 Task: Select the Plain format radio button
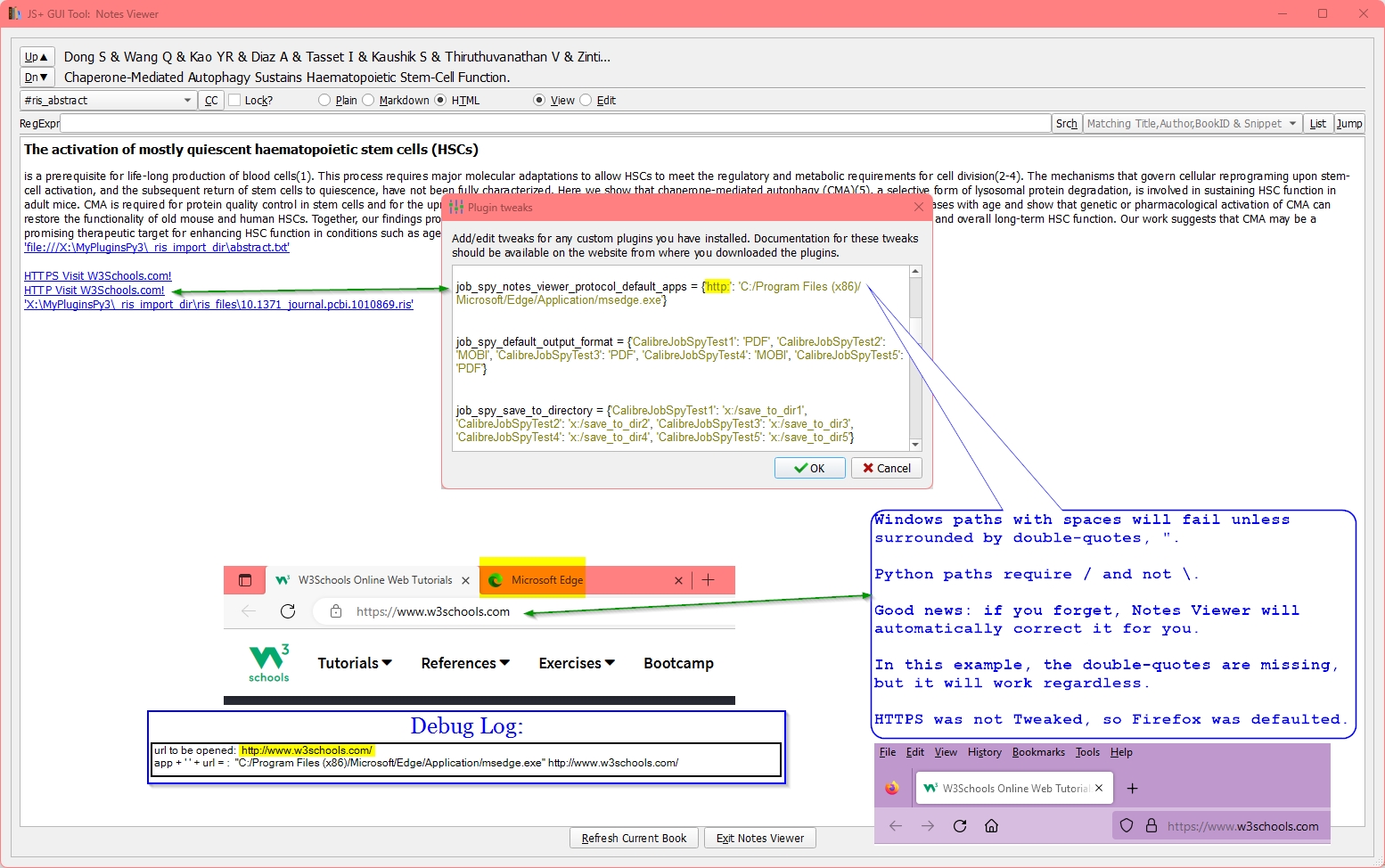pyautogui.click(x=324, y=100)
